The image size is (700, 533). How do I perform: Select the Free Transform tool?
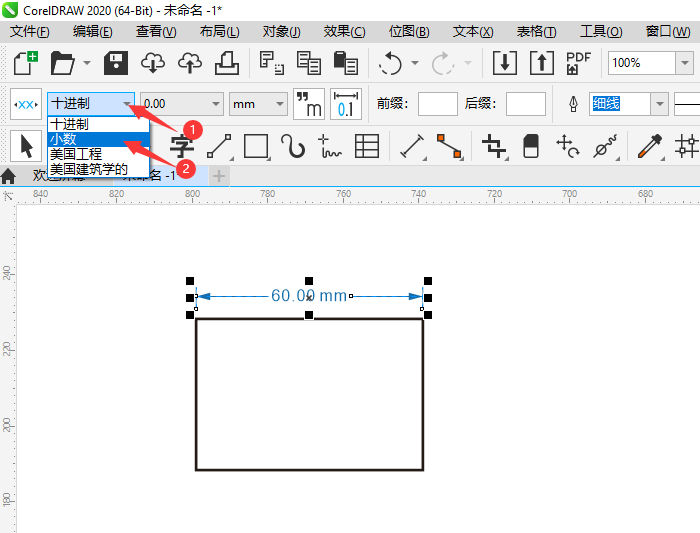click(x=568, y=146)
